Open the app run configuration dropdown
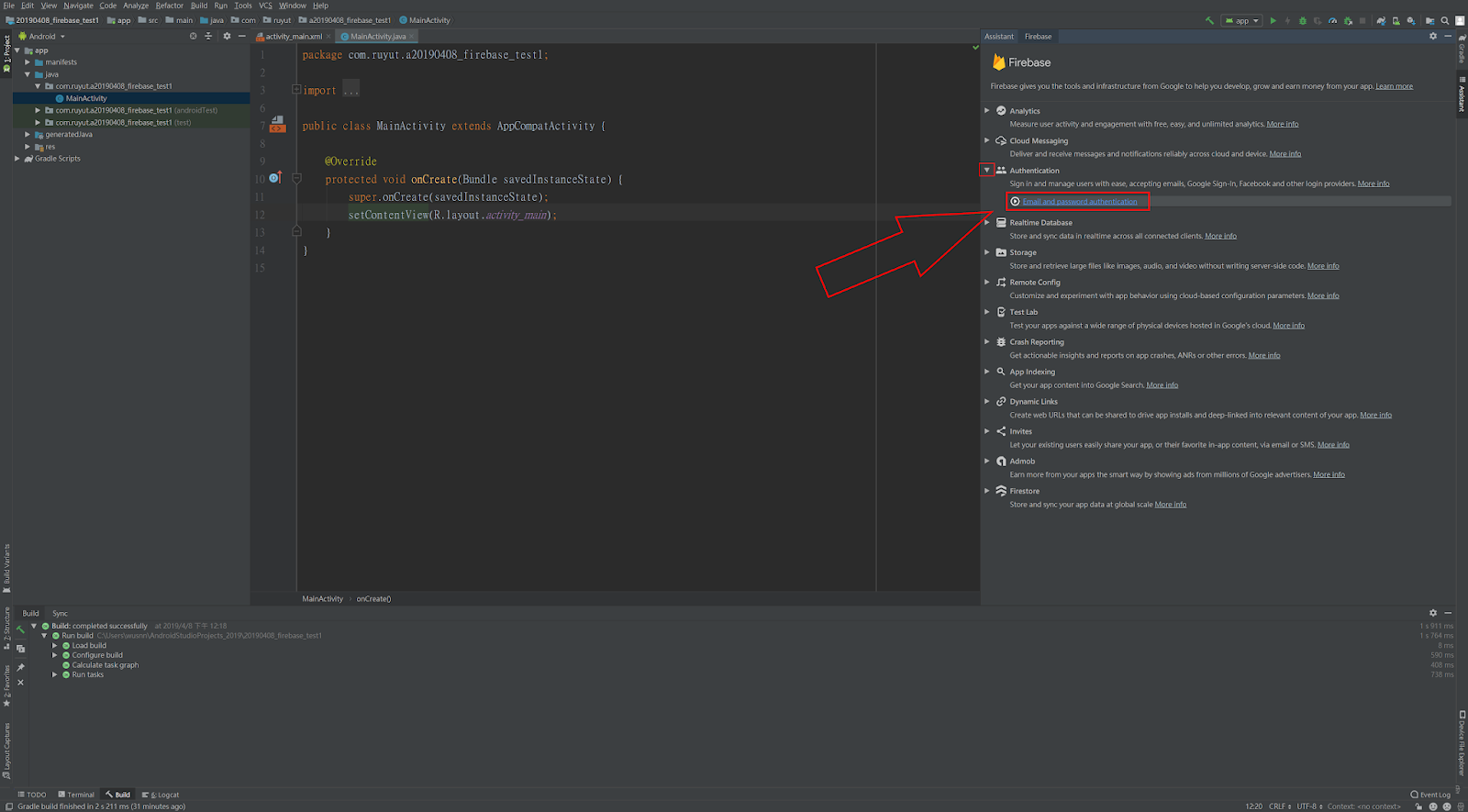The height and width of the screenshot is (812, 1468). pos(1242,20)
